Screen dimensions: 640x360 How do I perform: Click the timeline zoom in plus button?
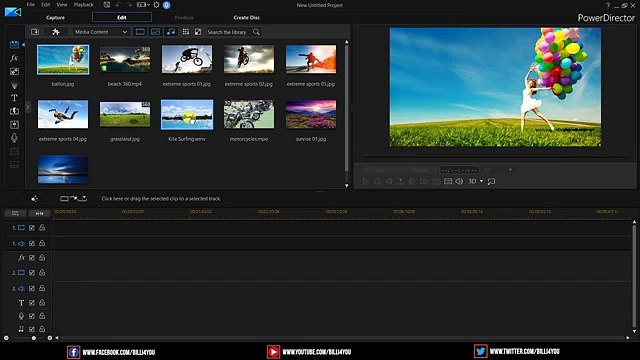click(x=50, y=338)
